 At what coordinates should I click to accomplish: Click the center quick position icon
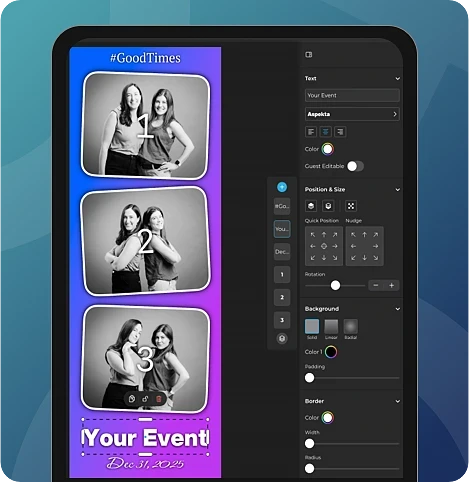click(324, 246)
